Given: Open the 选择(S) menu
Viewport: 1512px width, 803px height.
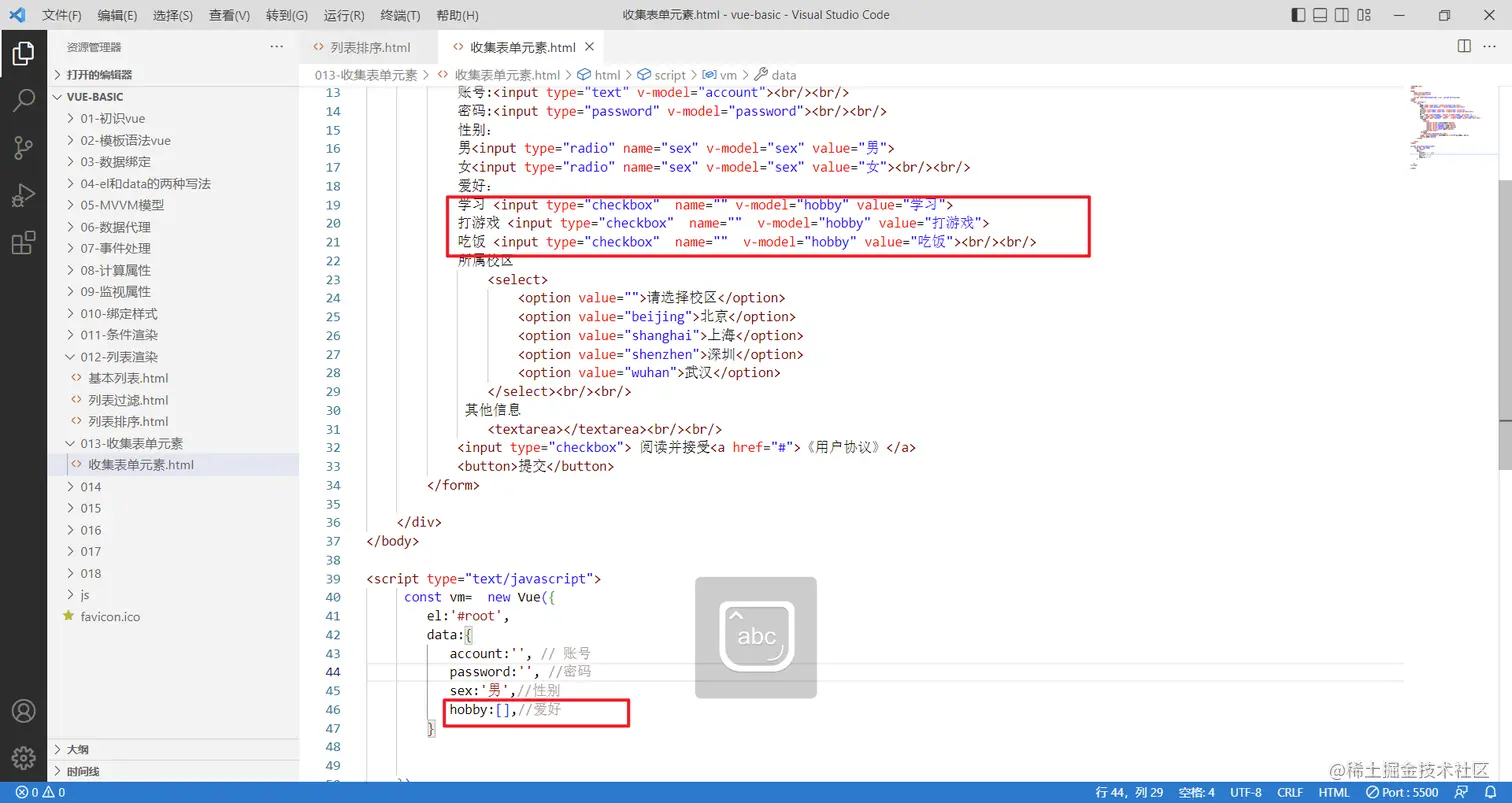Looking at the screenshot, I should pyautogui.click(x=173, y=15).
